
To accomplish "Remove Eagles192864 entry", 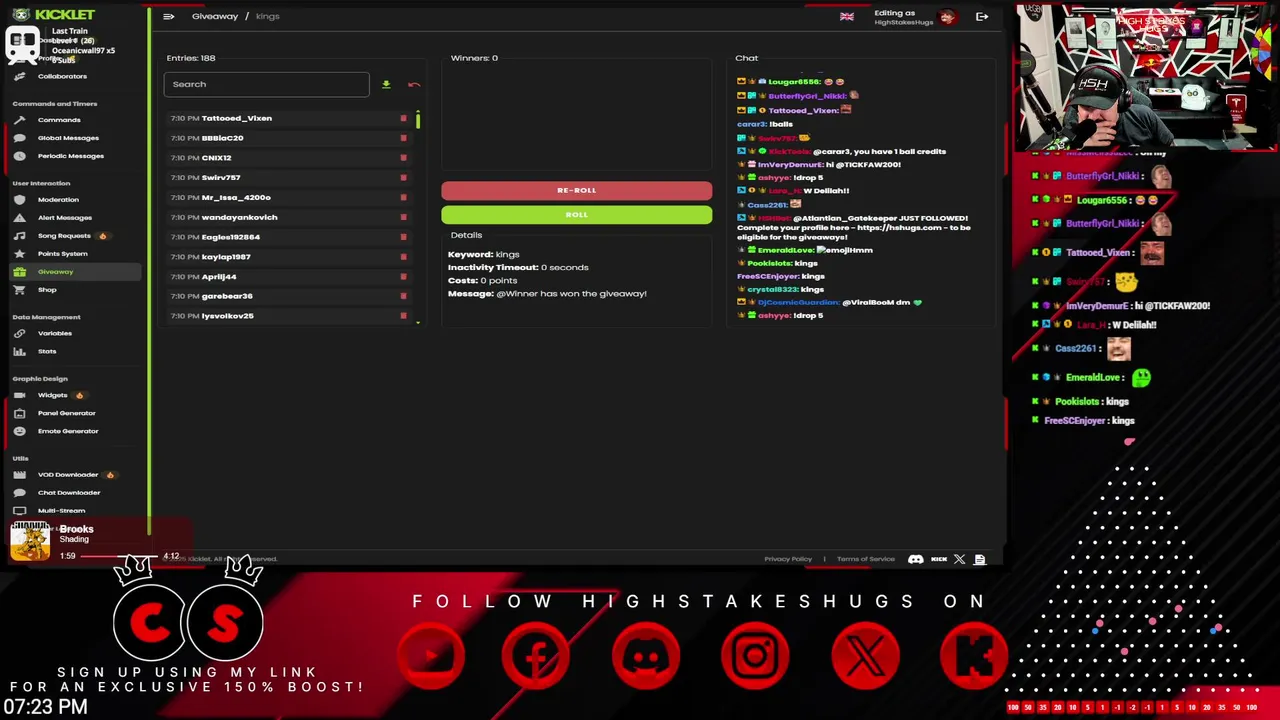I will (x=403, y=237).
